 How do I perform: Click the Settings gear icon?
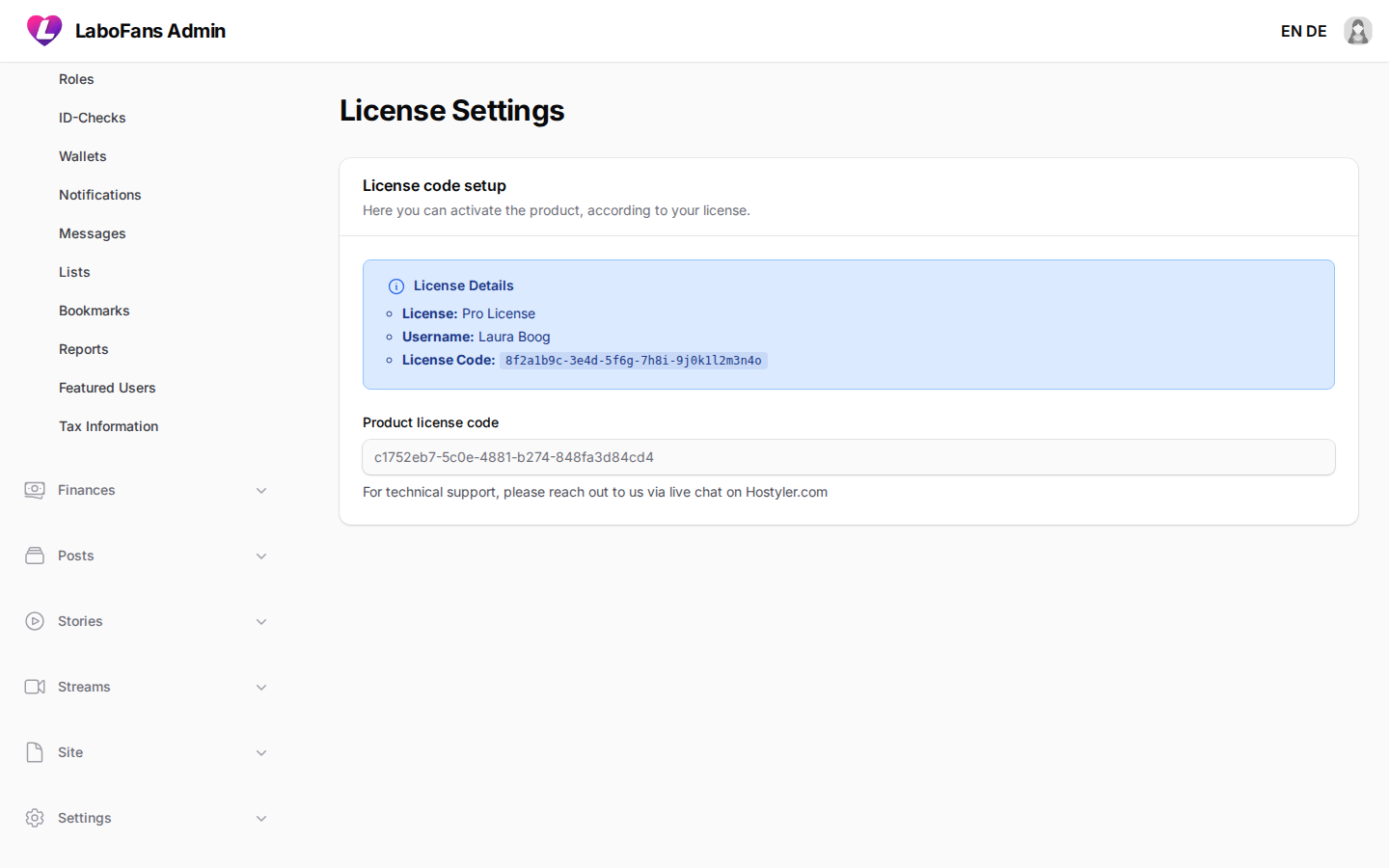[35, 818]
